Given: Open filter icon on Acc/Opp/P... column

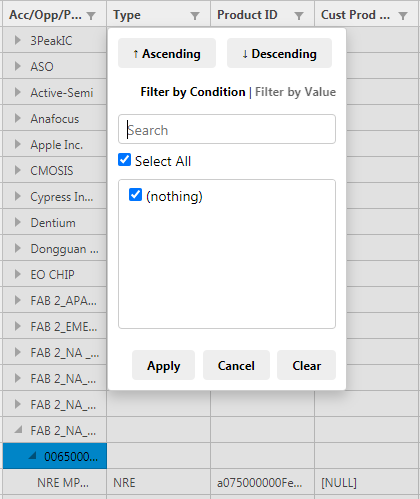Looking at the screenshot, I should coord(91,16).
